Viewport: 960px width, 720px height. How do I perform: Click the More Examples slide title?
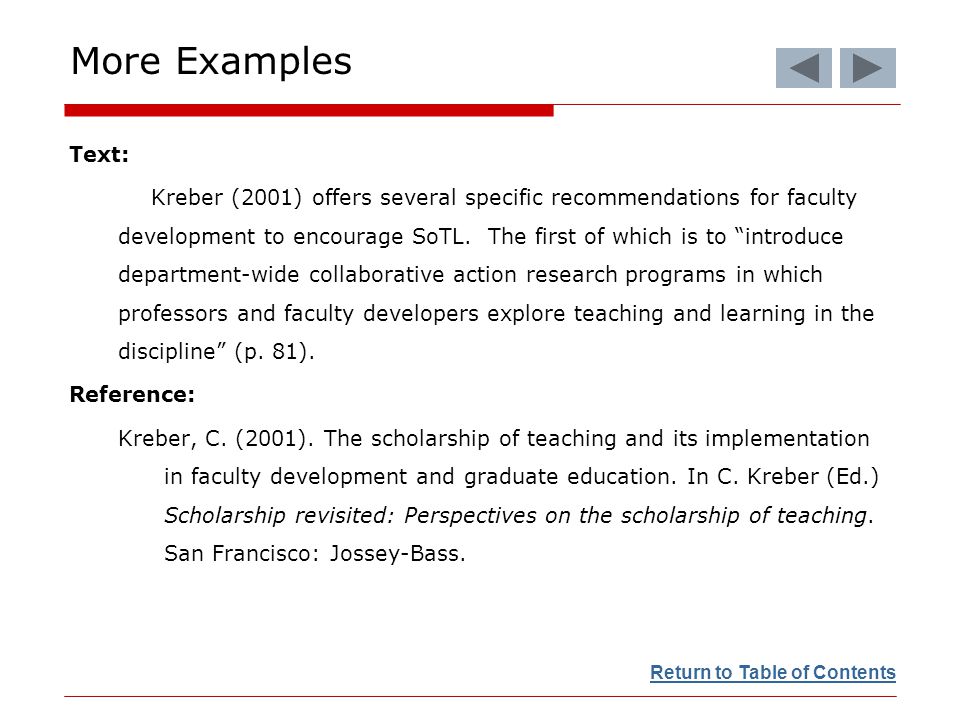tap(211, 61)
